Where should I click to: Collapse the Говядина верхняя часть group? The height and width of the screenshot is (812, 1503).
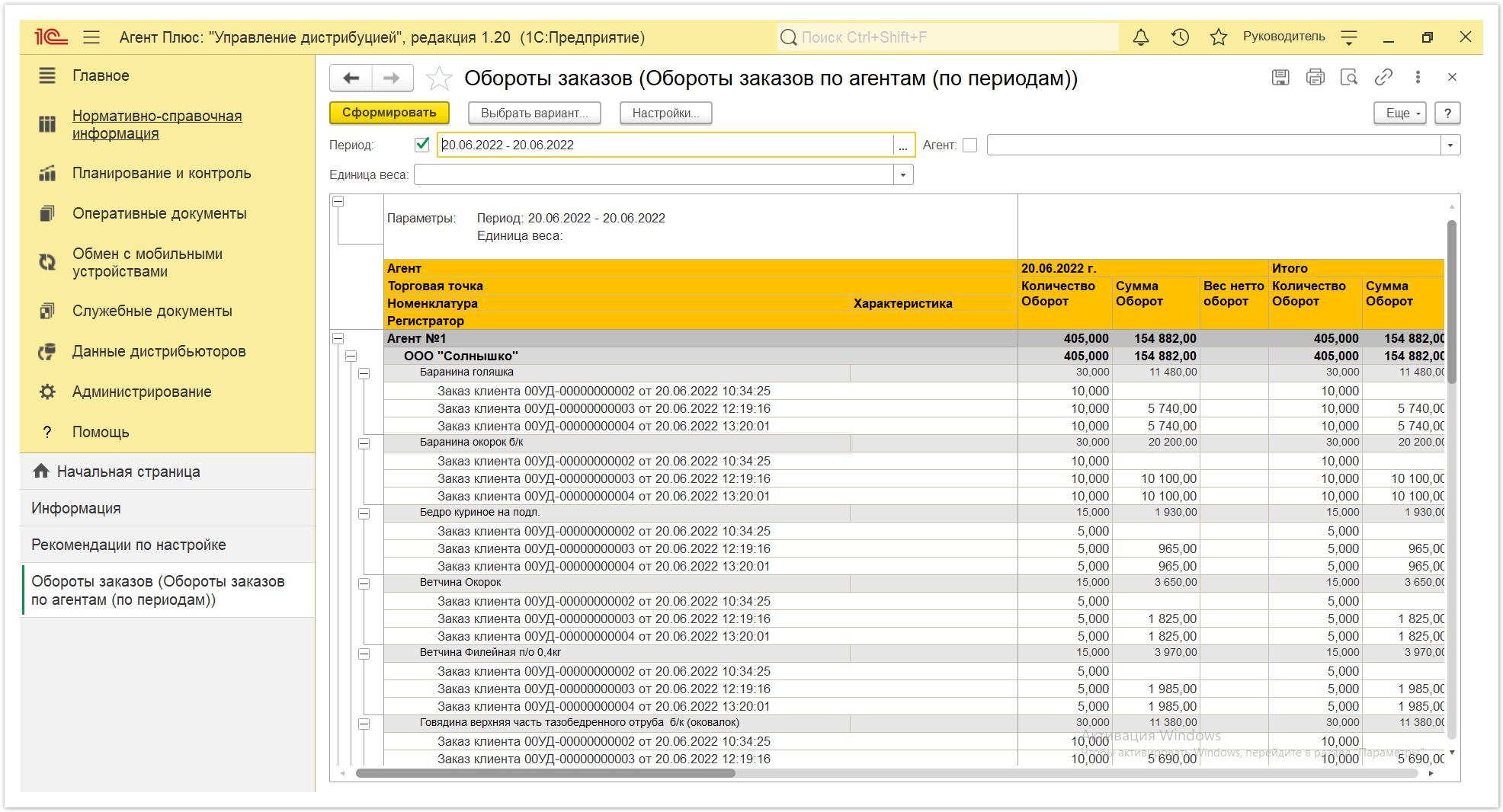point(364,724)
